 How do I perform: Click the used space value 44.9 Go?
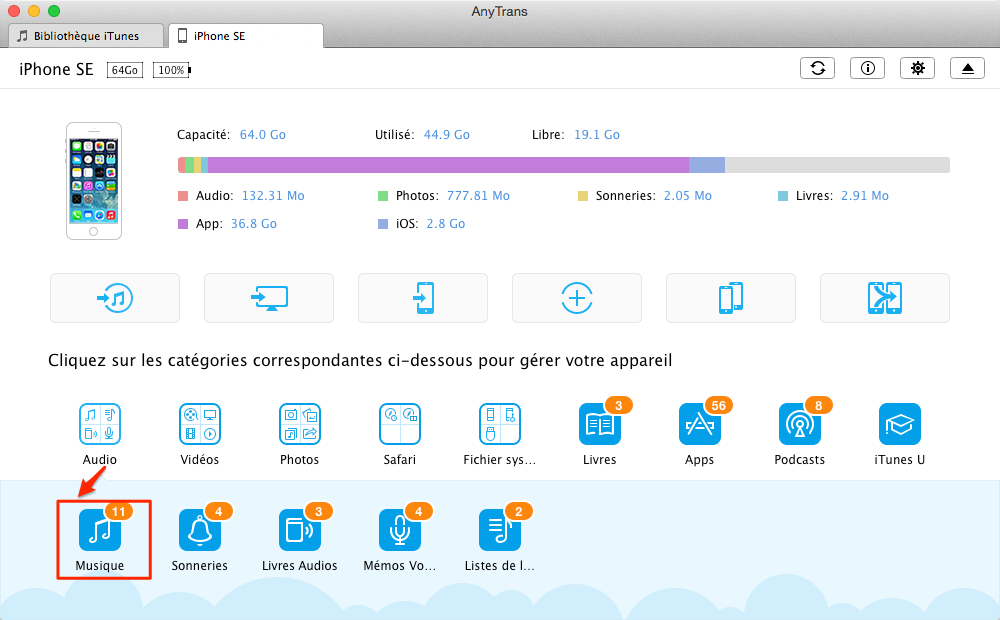coord(446,135)
